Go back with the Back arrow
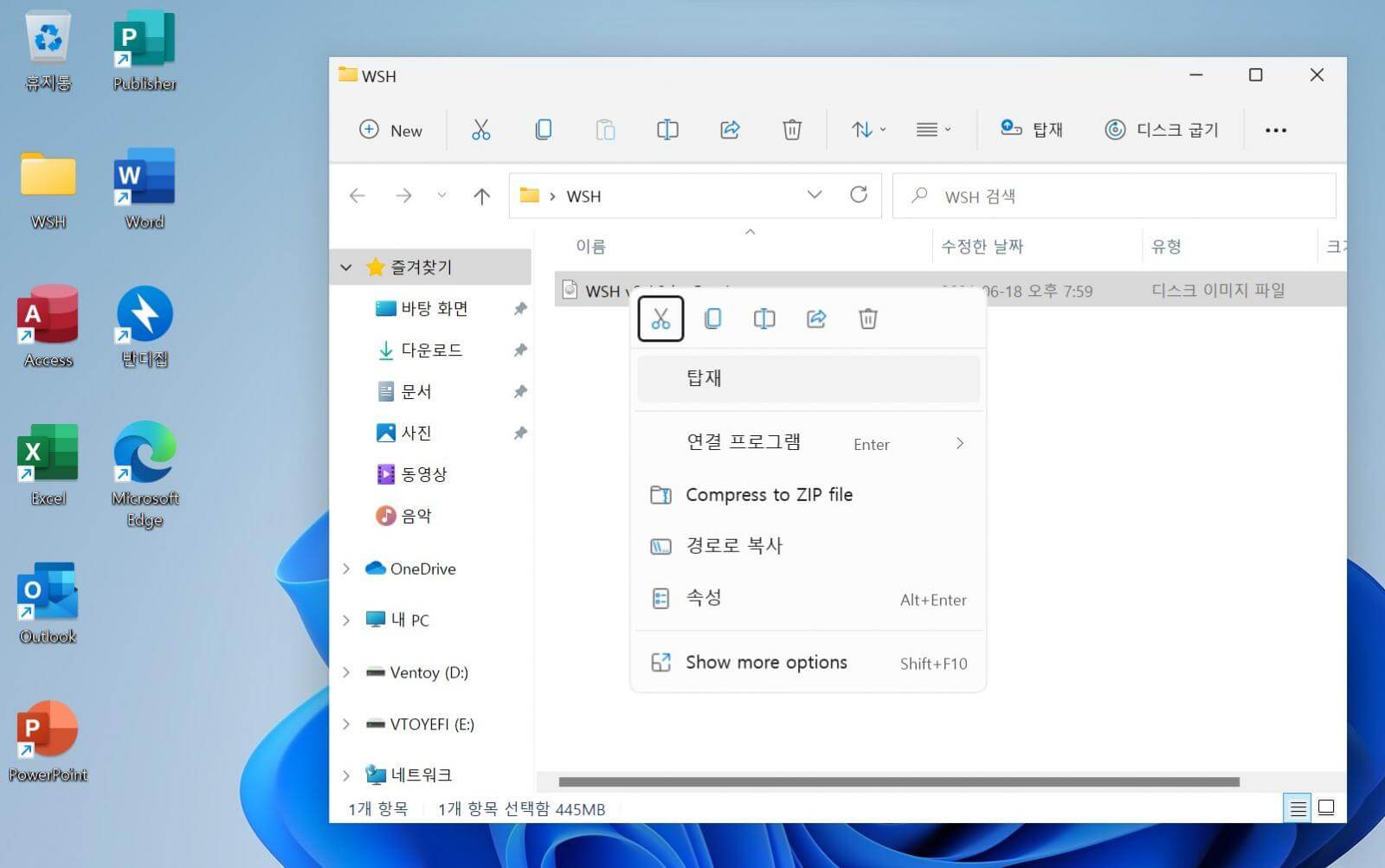Viewport: 1385px width, 868px height. click(357, 196)
